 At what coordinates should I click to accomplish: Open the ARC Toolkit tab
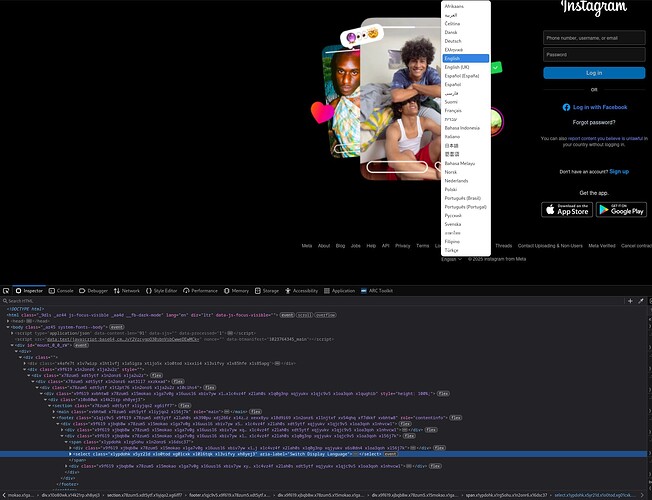tap(377, 291)
